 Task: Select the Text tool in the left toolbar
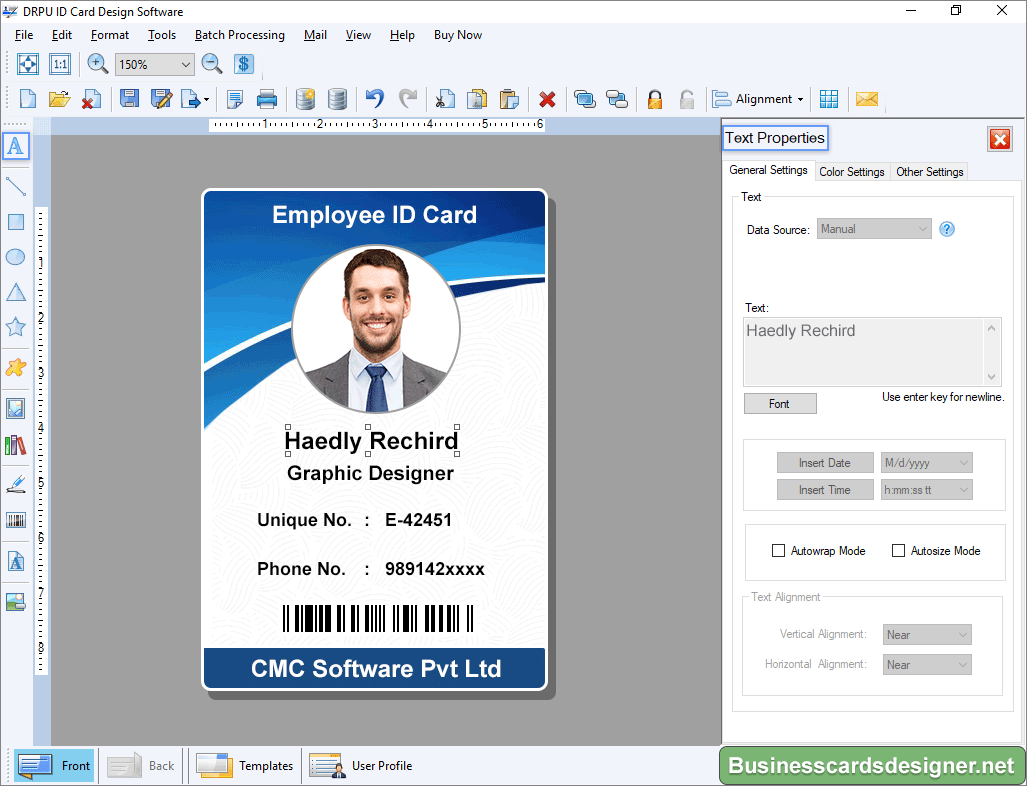[16, 145]
